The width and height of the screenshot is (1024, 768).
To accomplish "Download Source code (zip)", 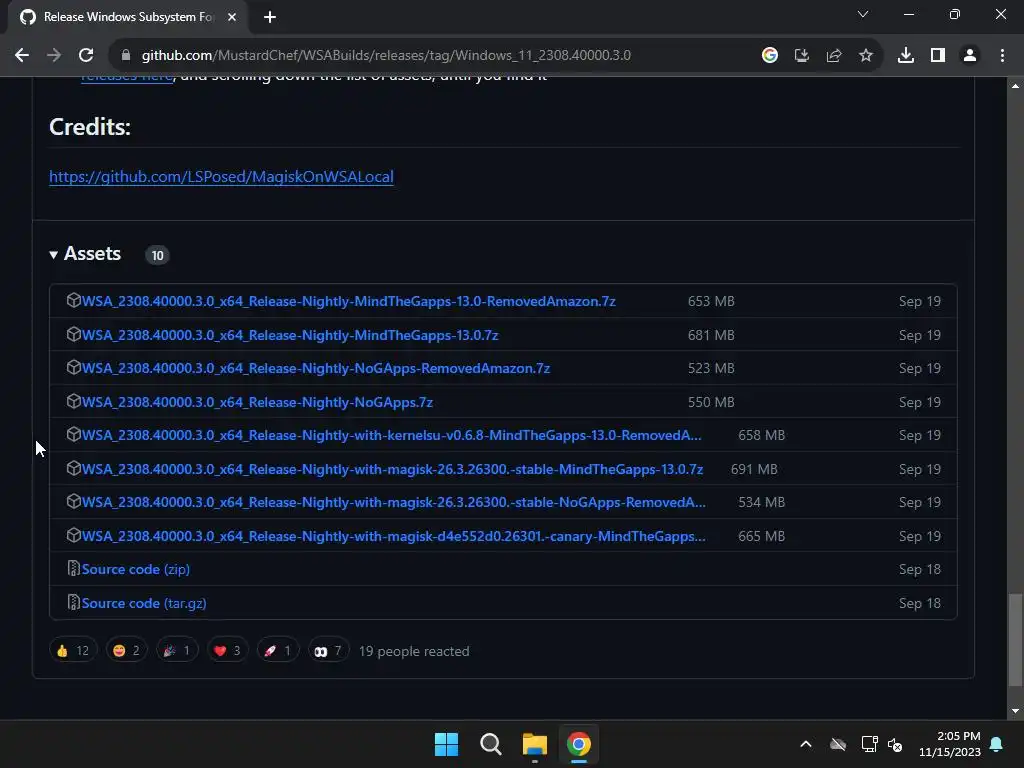I will [x=136, y=569].
